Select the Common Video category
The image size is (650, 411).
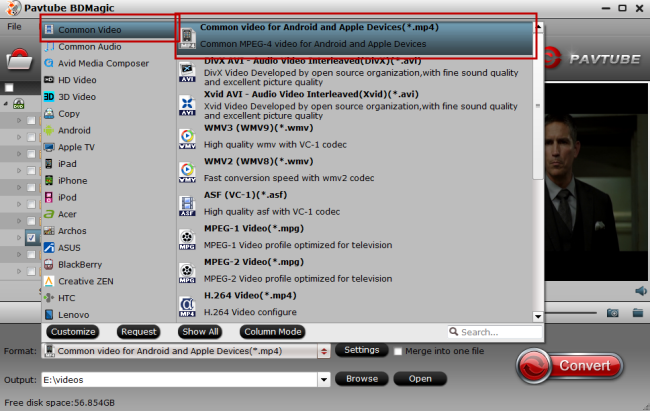(109, 30)
